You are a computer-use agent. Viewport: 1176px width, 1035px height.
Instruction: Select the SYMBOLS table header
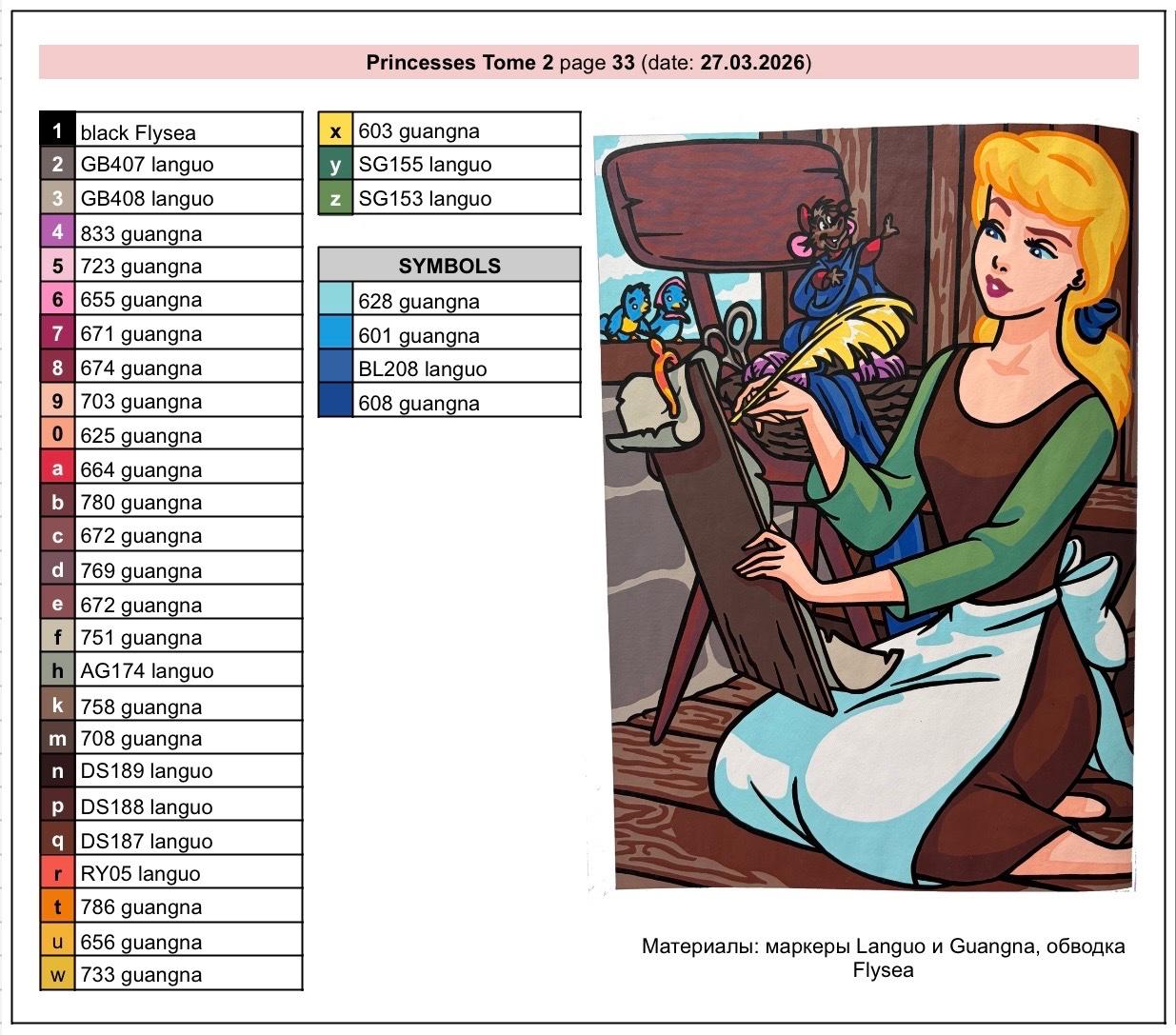point(449,266)
